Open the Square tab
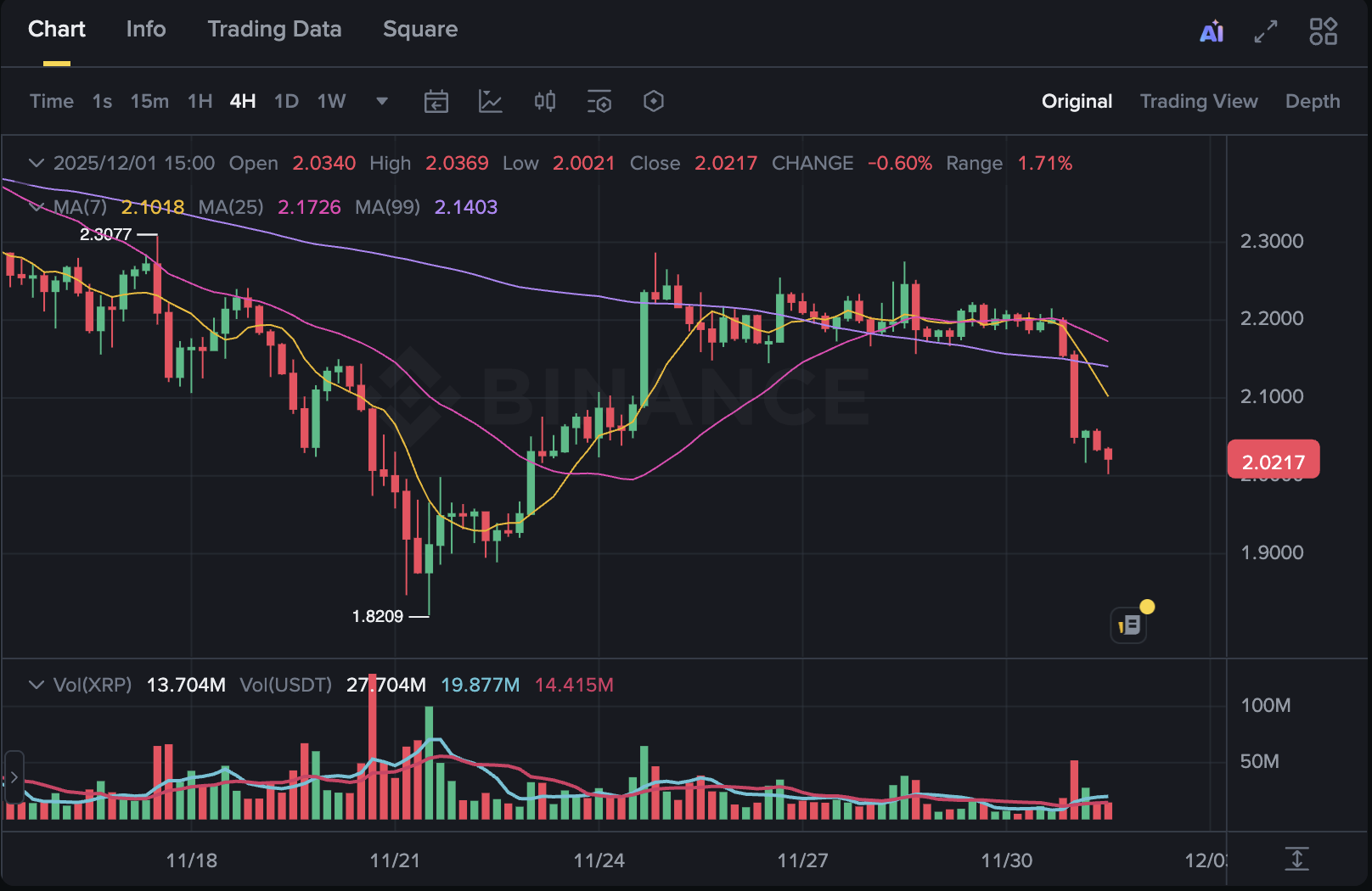This screenshot has width=1372, height=891. click(x=420, y=30)
